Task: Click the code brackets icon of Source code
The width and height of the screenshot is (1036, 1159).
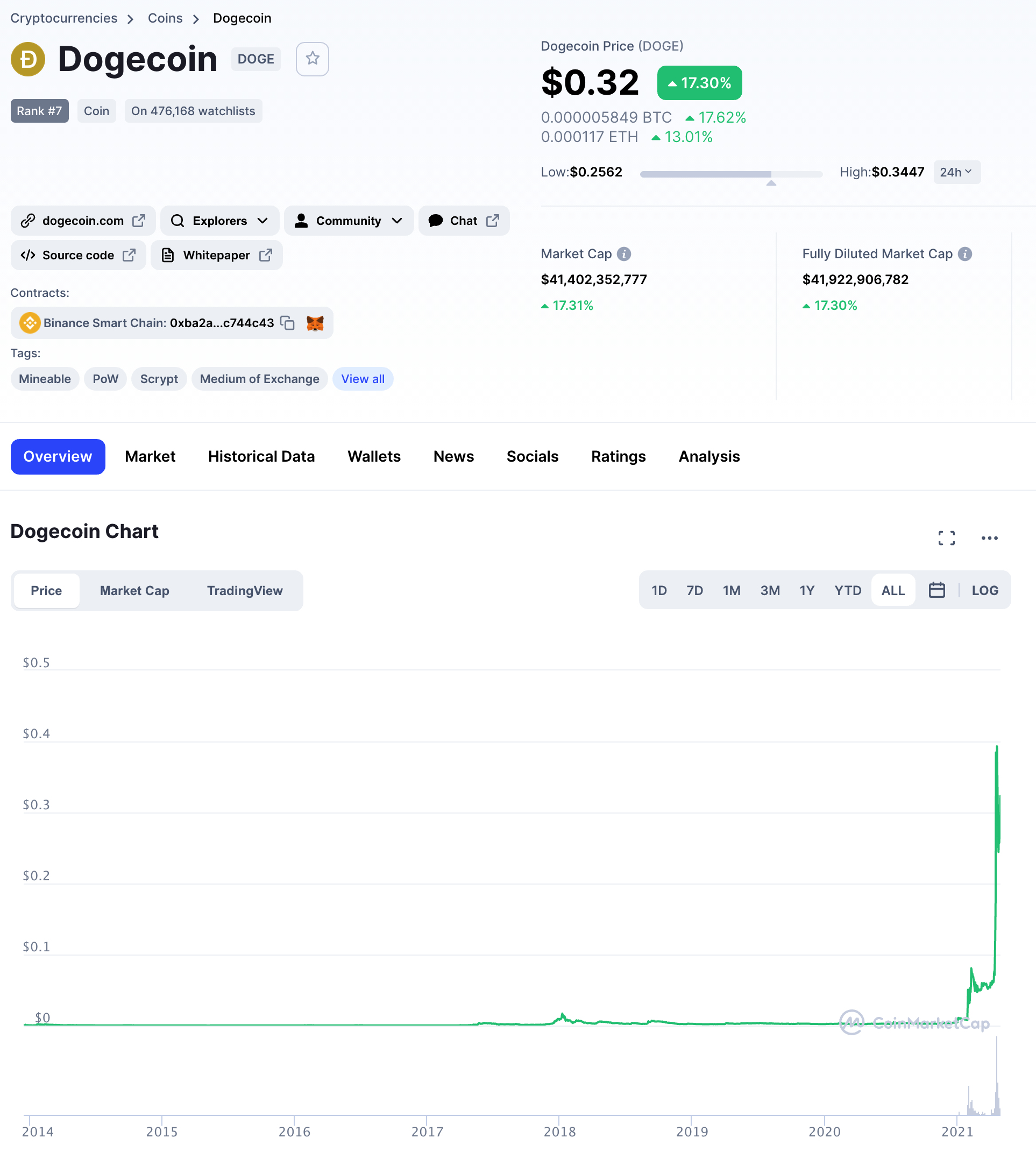Action: (x=28, y=255)
